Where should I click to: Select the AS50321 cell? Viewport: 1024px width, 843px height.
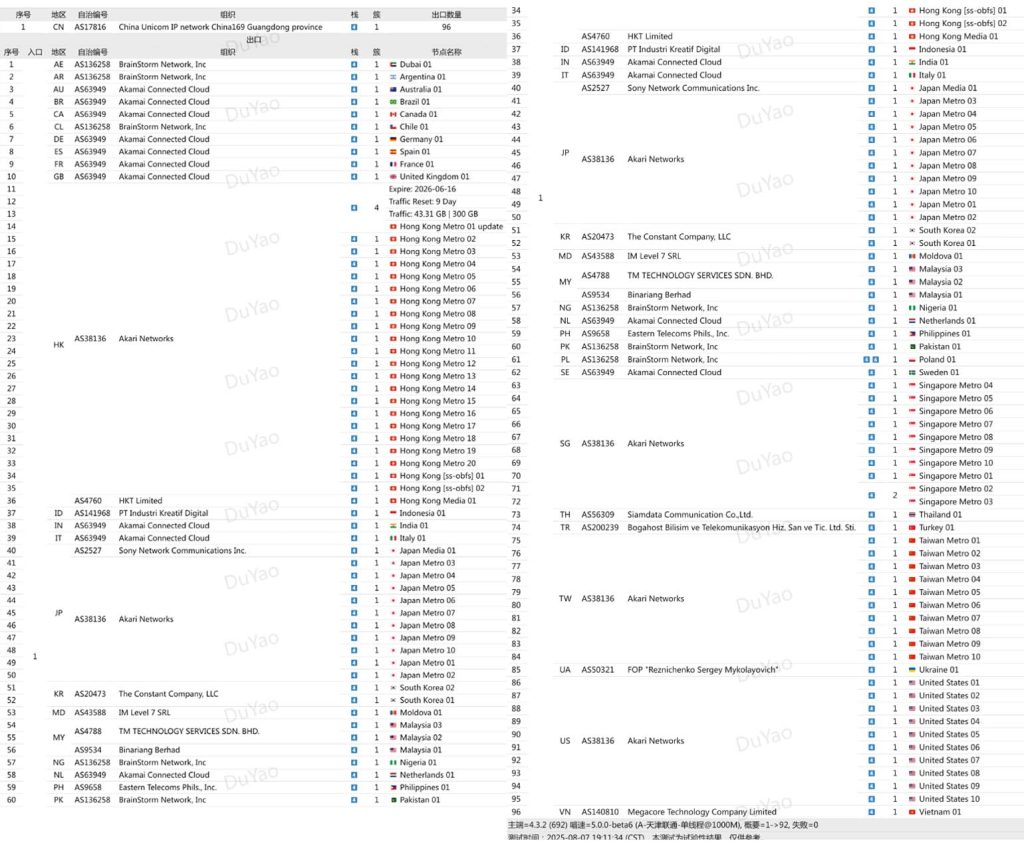(x=598, y=670)
